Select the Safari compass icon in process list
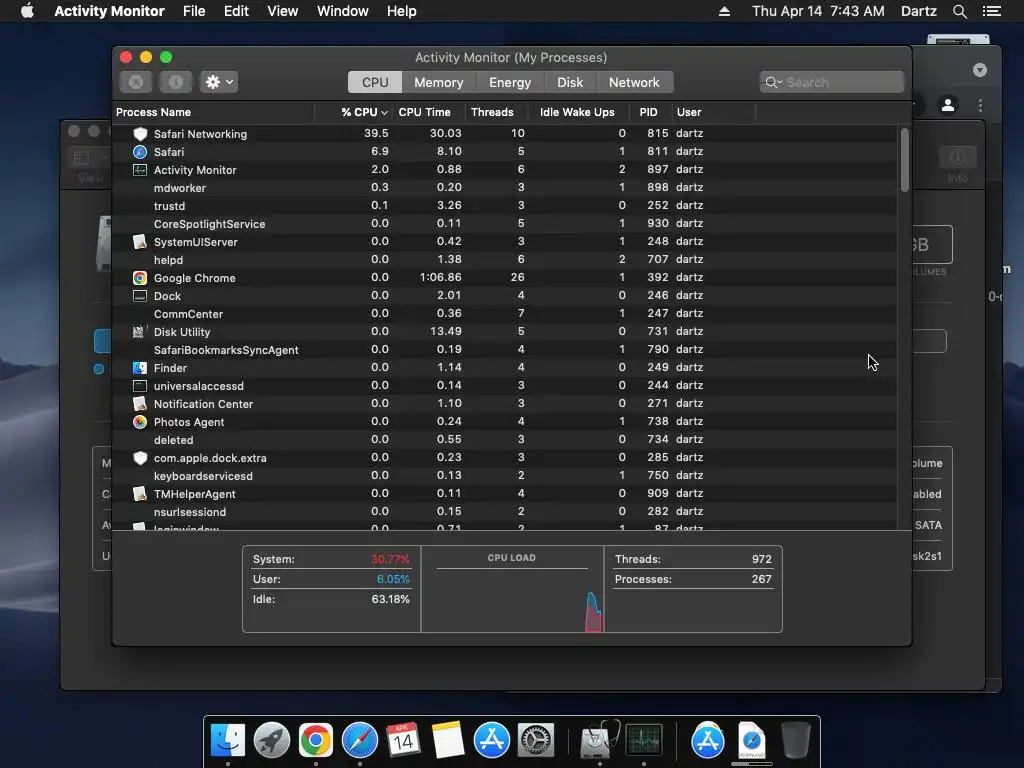This screenshot has width=1024, height=768. 140,152
